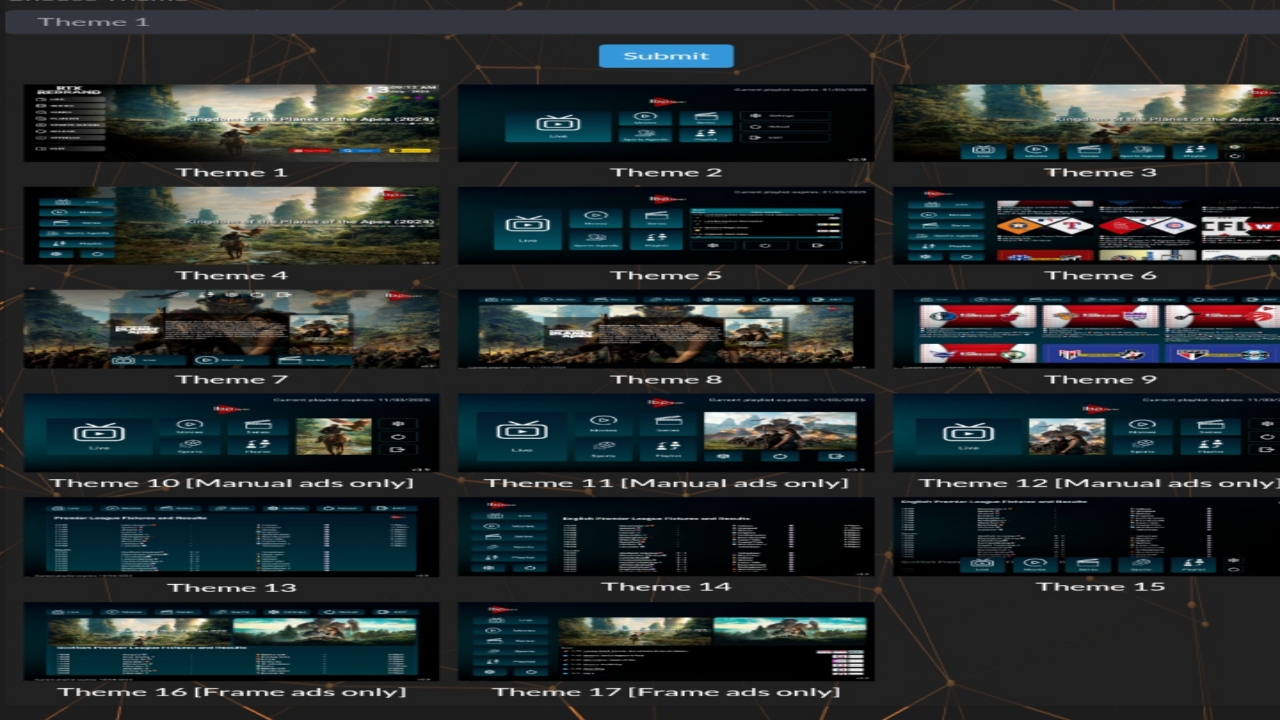The height and width of the screenshot is (720, 1280).
Task: Click the "Theme 2" caption label
Action: point(666,172)
